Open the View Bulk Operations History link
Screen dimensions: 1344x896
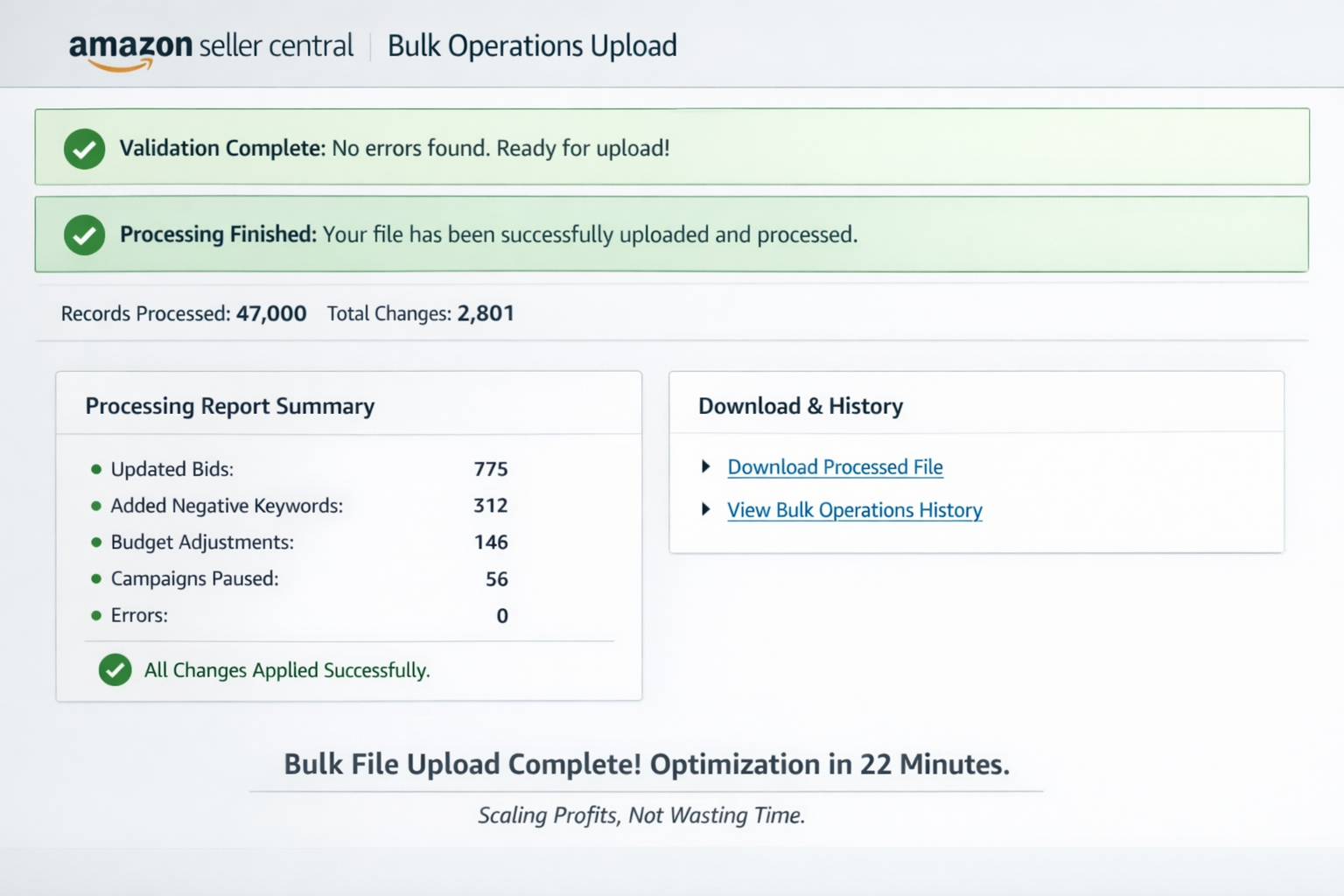pyautogui.click(x=854, y=509)
